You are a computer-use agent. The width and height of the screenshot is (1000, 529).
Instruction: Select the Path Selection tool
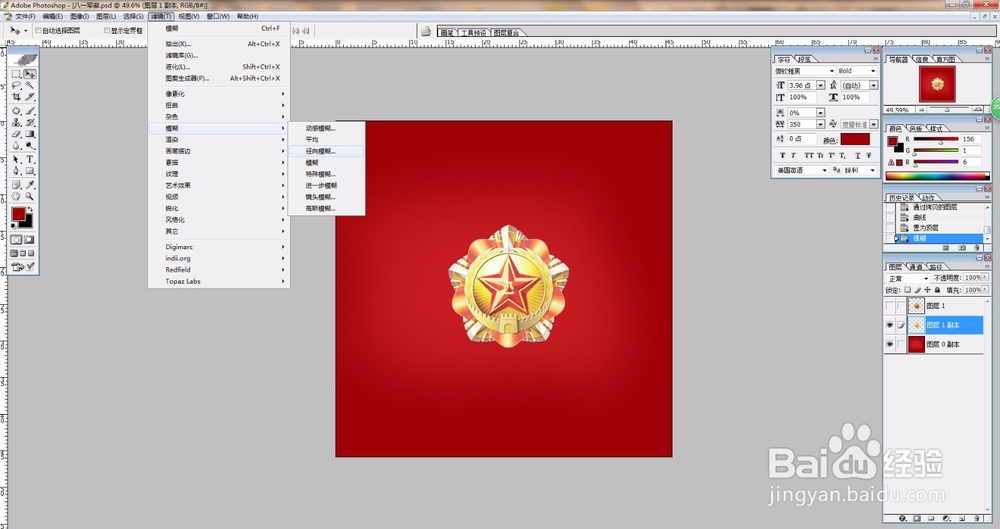[x=17, y=160]
